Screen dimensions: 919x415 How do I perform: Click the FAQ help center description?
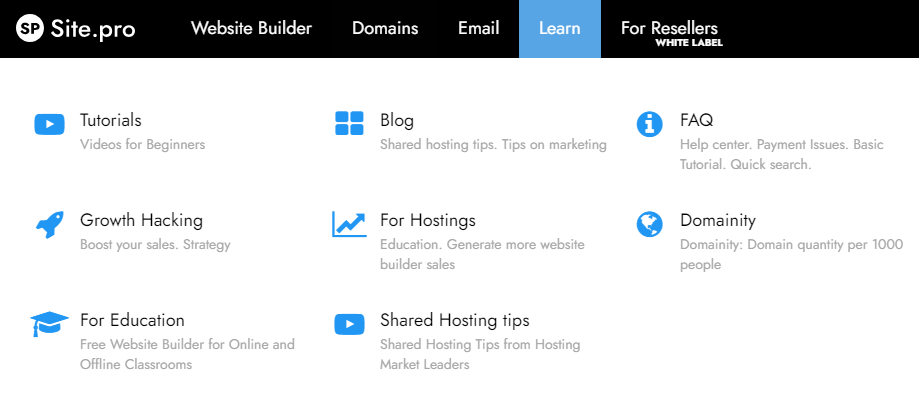point(781,154)
